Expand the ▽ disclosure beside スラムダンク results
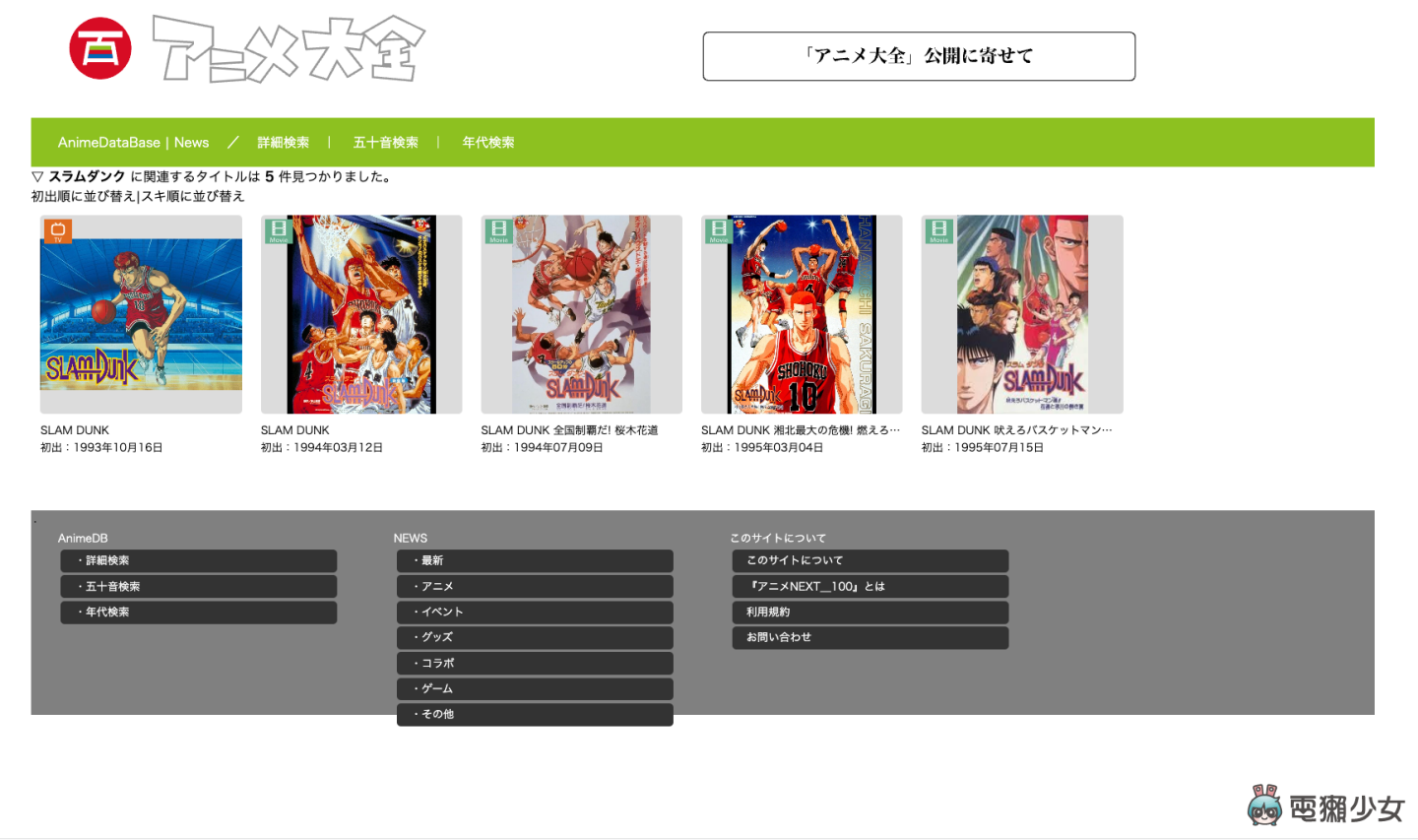Image resolution: width=1418 pixels, height=840 pixels. [37, 176]
